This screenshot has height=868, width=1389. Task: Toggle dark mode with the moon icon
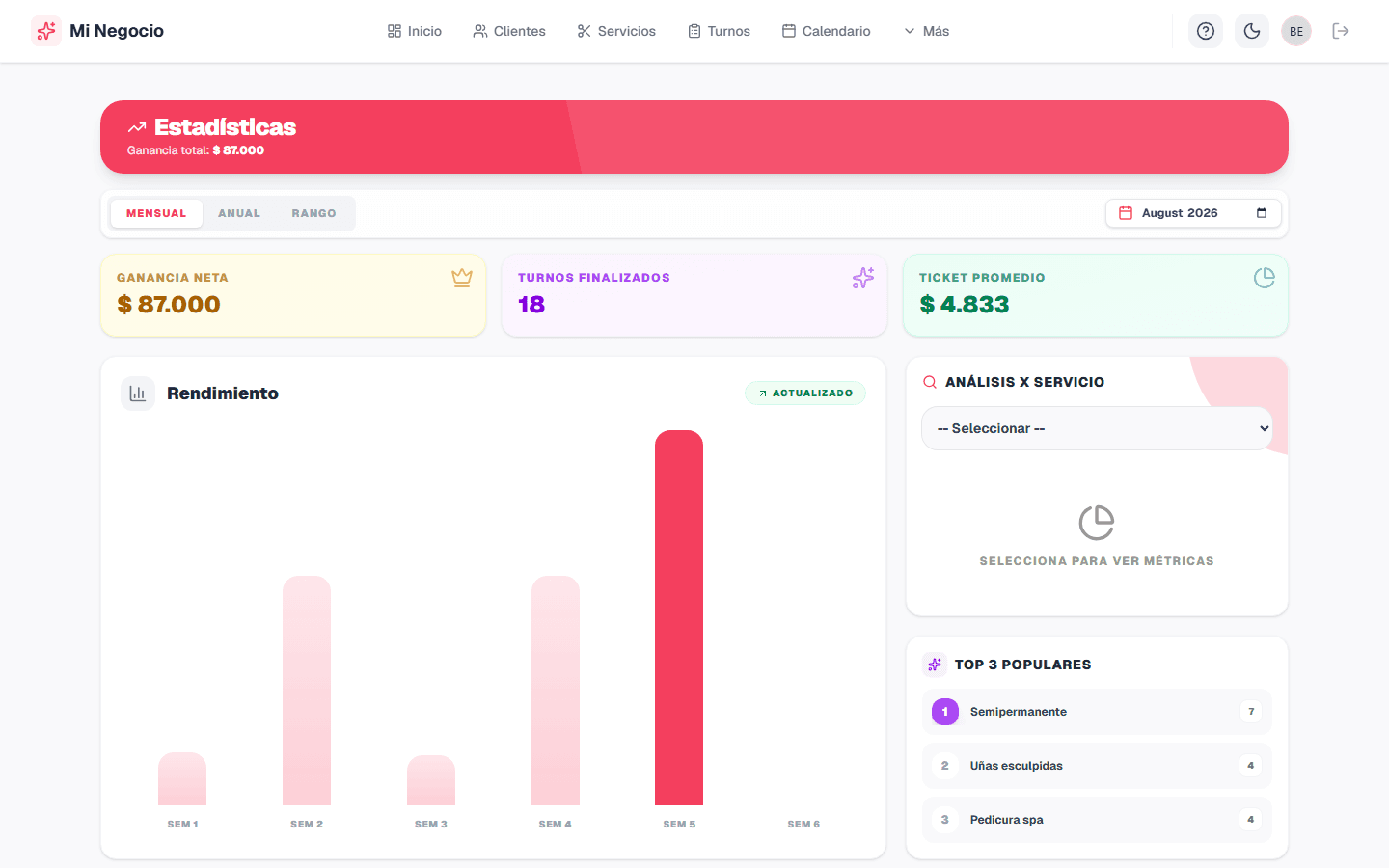click(1252, 31)
